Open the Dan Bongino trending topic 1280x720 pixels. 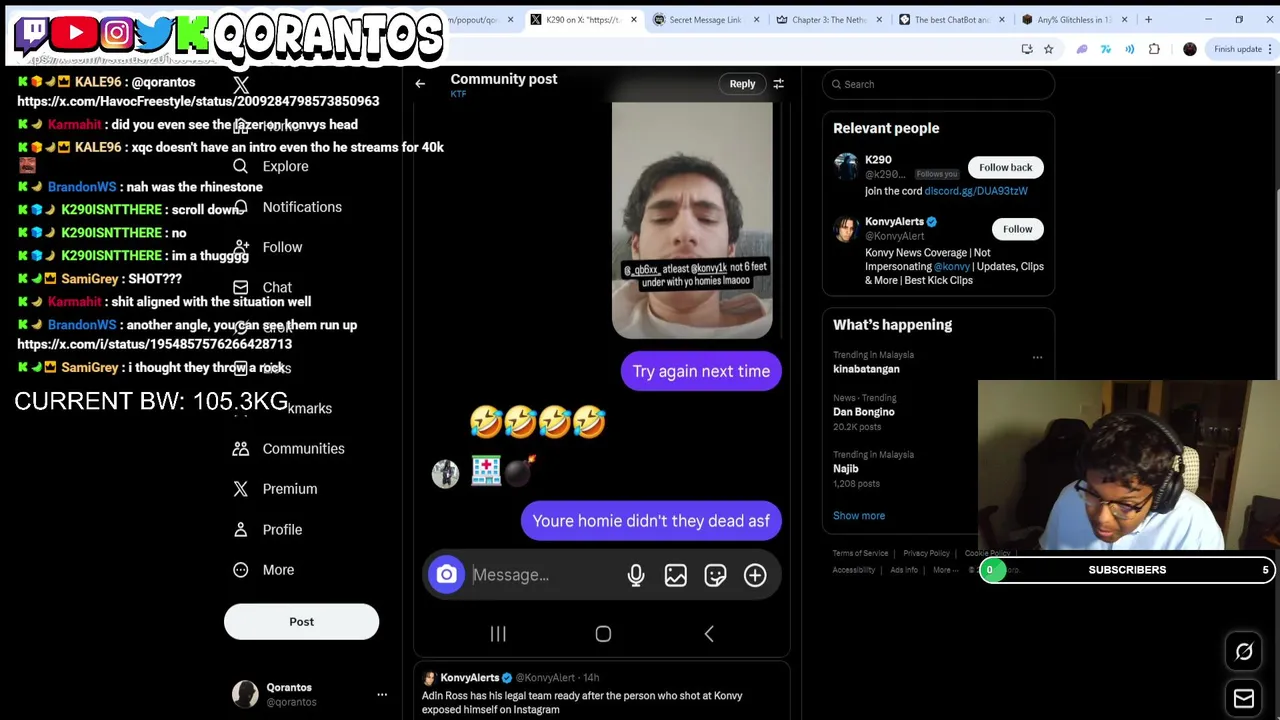click(864, 412)
